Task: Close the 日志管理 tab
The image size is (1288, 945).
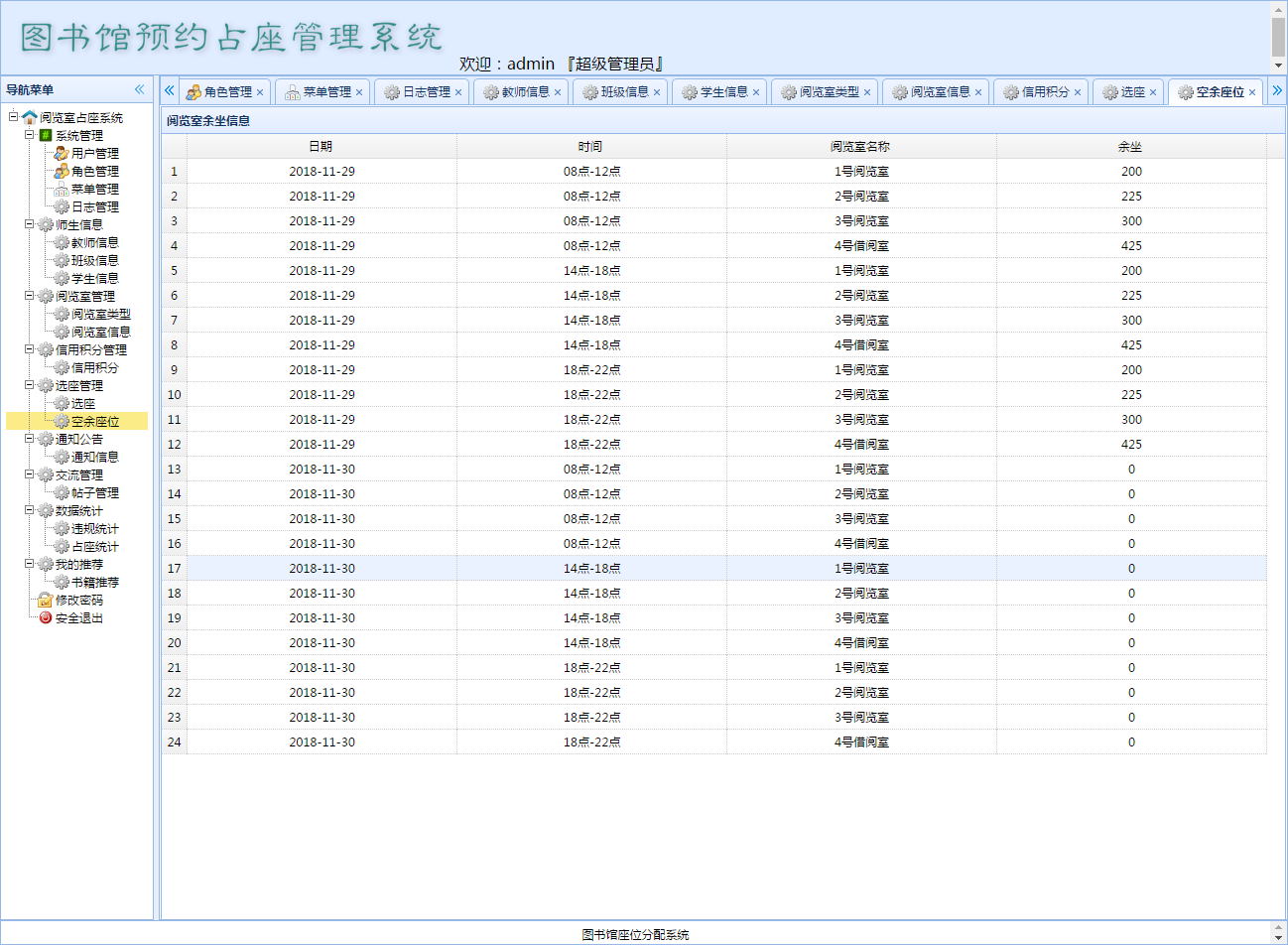Action: pos(458,92)
